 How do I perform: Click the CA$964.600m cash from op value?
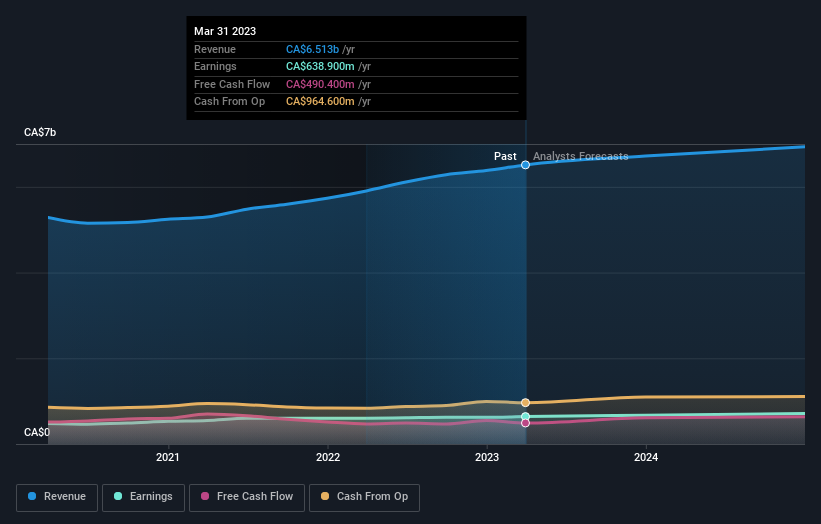point(320,102)
